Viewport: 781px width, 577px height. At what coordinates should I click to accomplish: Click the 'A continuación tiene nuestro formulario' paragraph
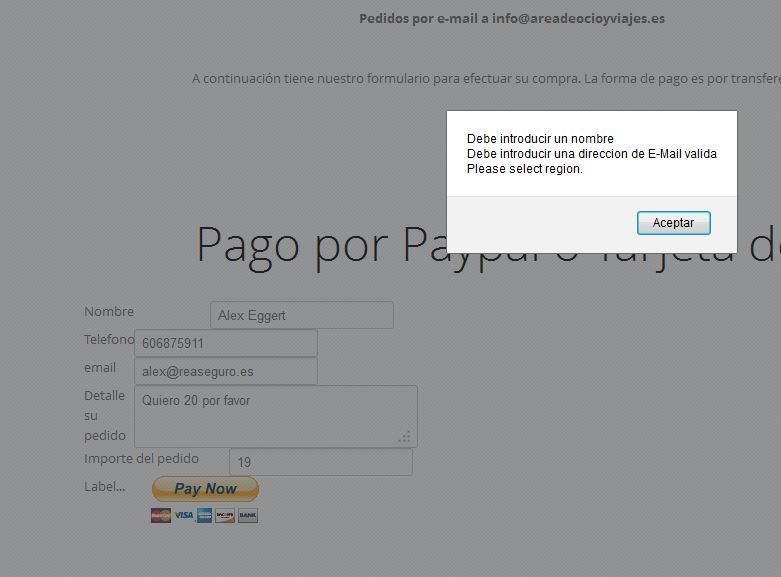pyautogui.click(x=486, y=79)
